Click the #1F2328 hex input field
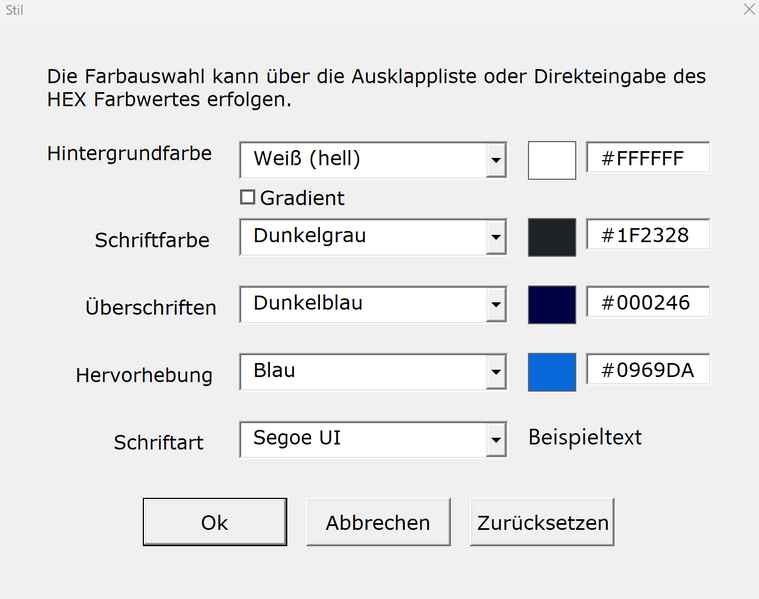The image size is (759, 599). (x=648, y=234)
